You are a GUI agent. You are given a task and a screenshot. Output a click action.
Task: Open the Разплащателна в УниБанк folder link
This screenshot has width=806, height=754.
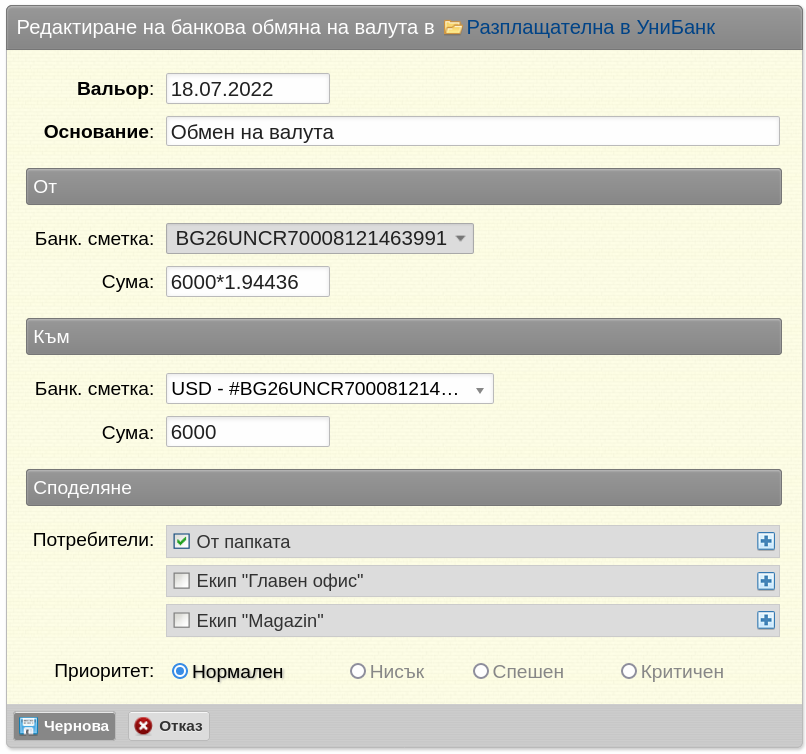point(591,27)
